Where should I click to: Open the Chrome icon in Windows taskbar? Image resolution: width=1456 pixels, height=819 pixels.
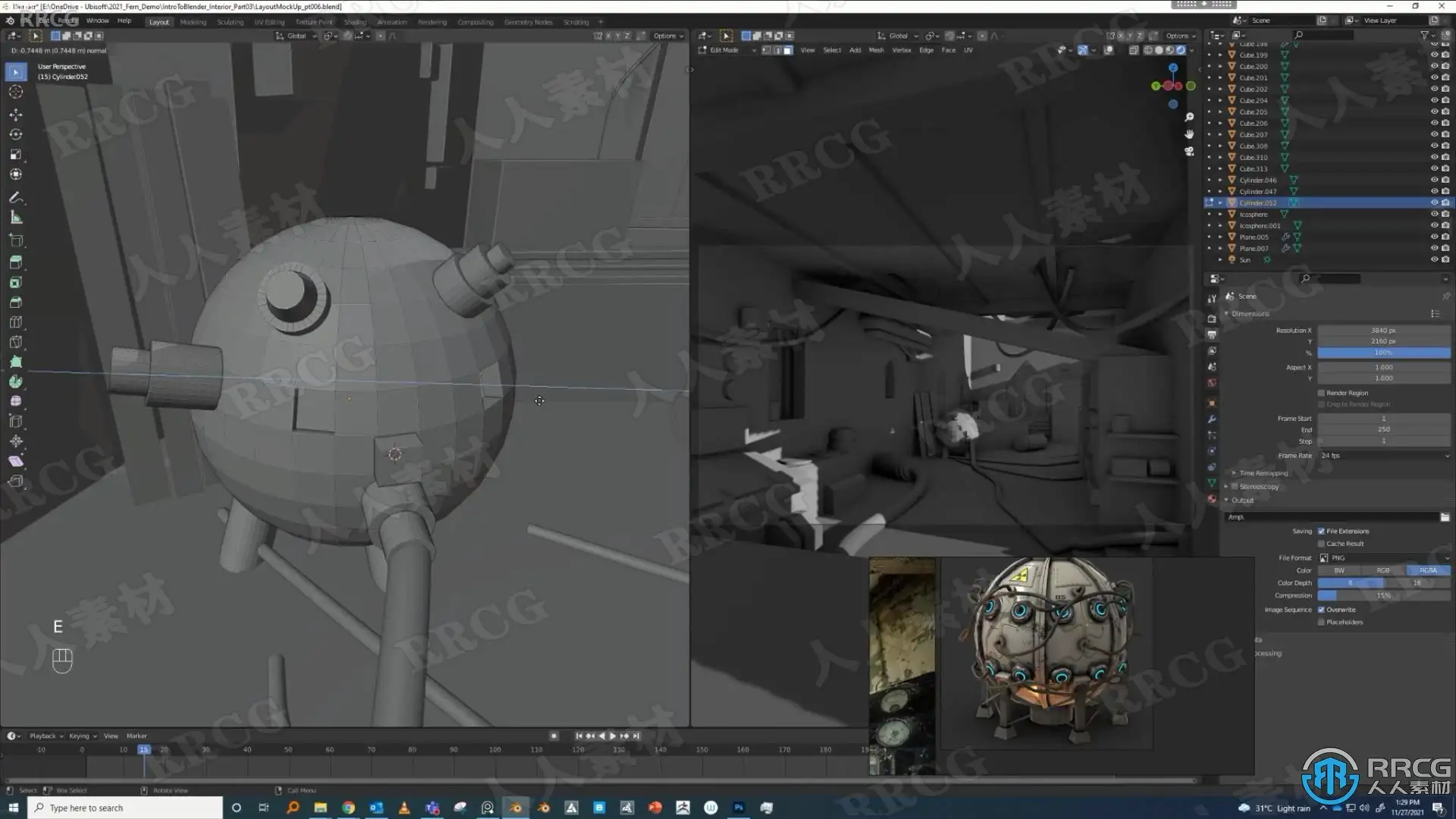(x=348, y=808)
